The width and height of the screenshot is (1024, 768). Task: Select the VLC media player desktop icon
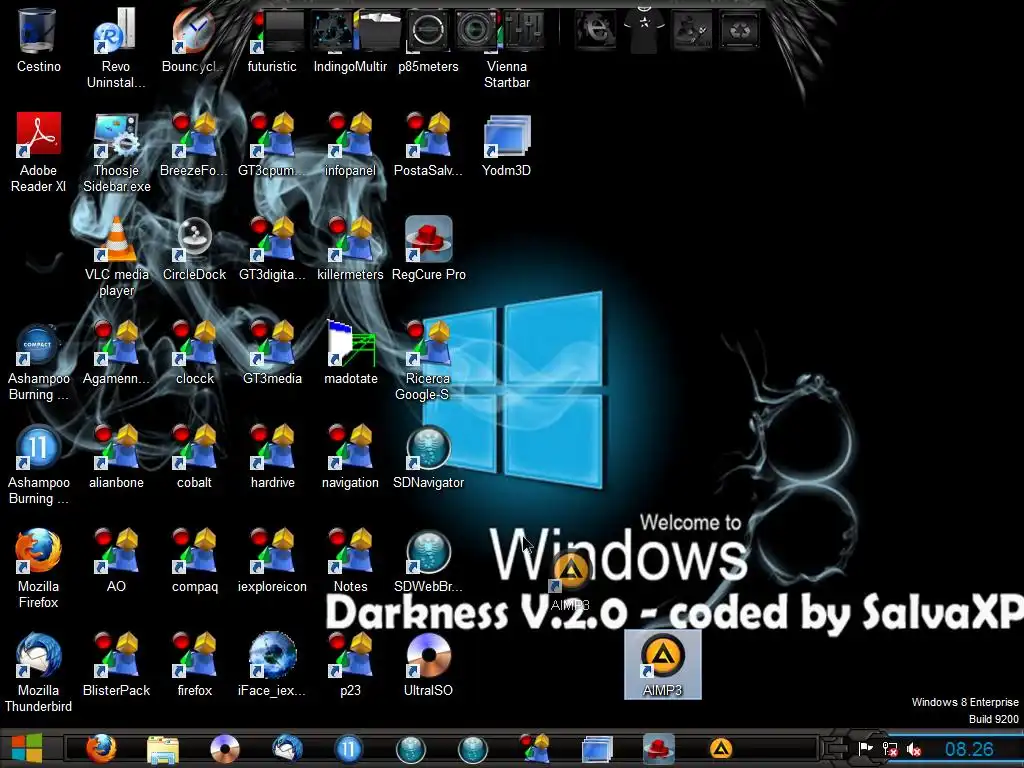116,256
